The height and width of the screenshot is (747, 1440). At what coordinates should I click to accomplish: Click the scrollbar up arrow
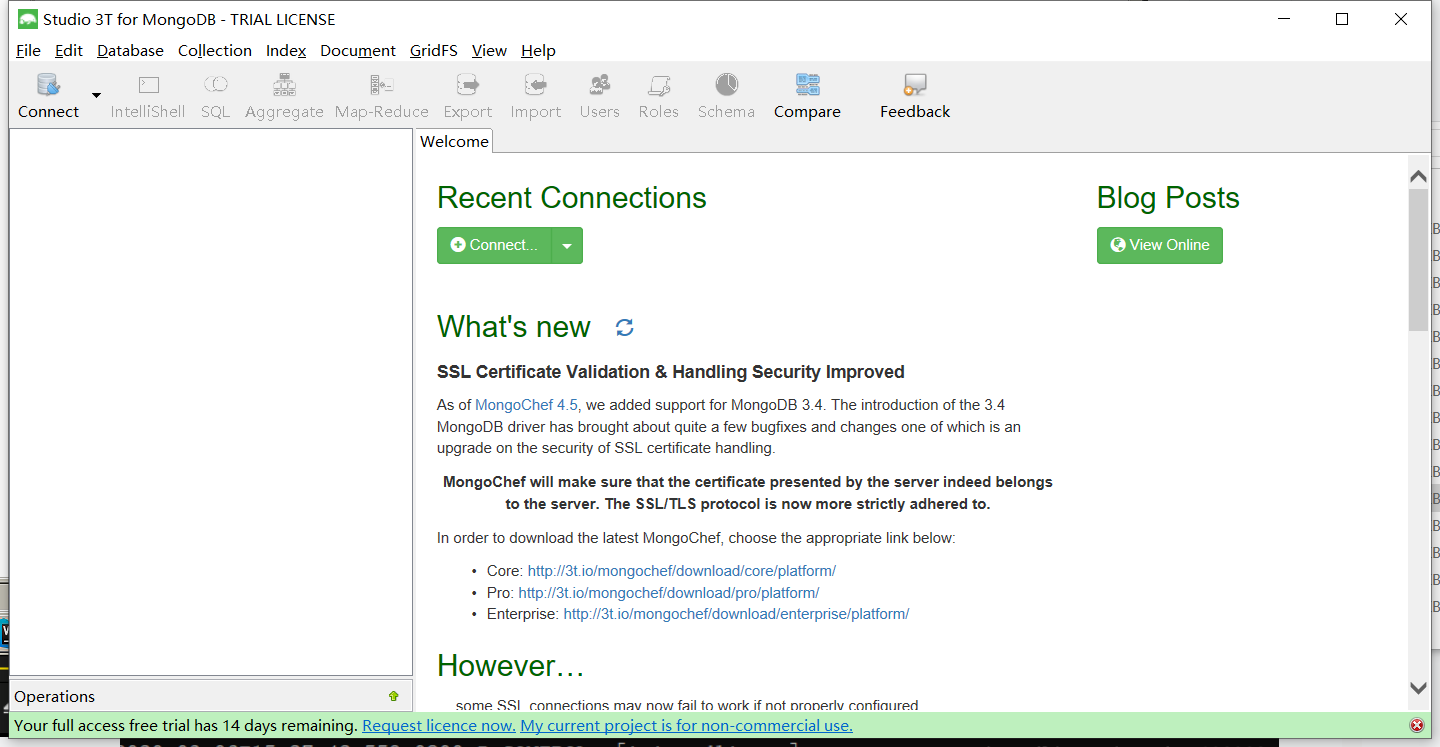(x=1418, y=176)
